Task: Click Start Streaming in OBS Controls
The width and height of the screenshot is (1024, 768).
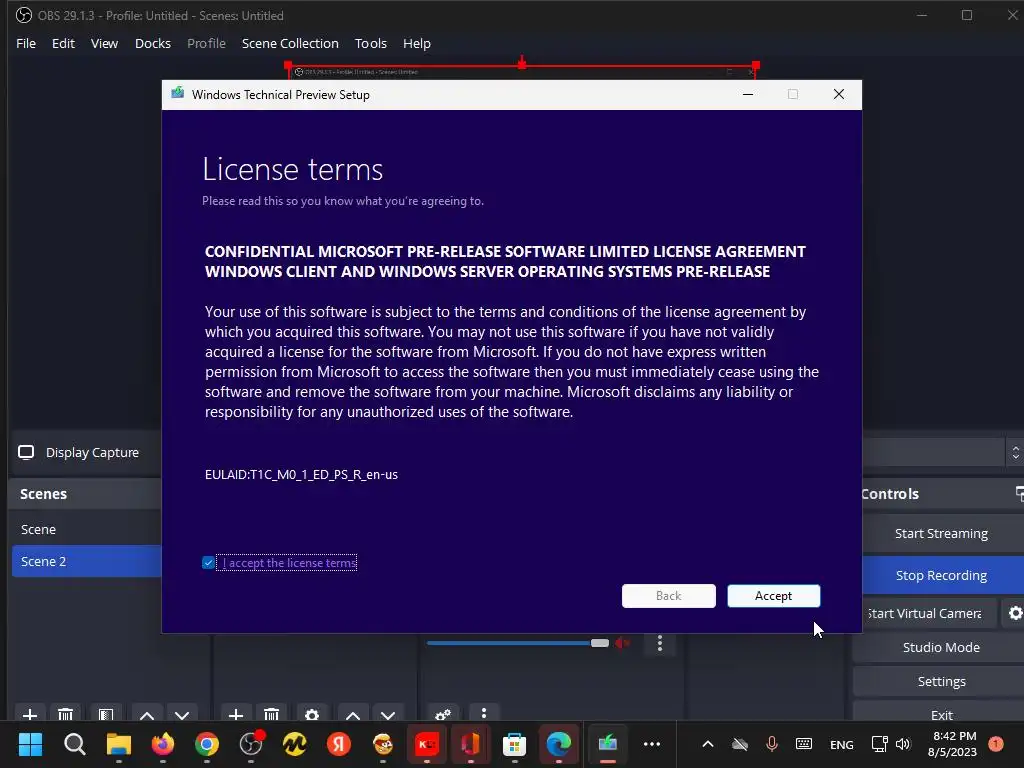Action: [941, 534]
